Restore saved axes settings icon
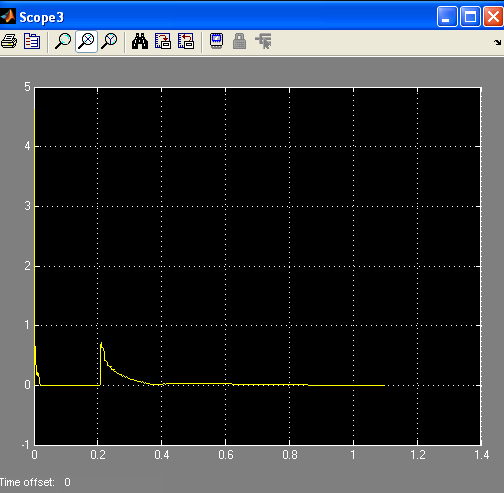 click(x=186, y=42)
